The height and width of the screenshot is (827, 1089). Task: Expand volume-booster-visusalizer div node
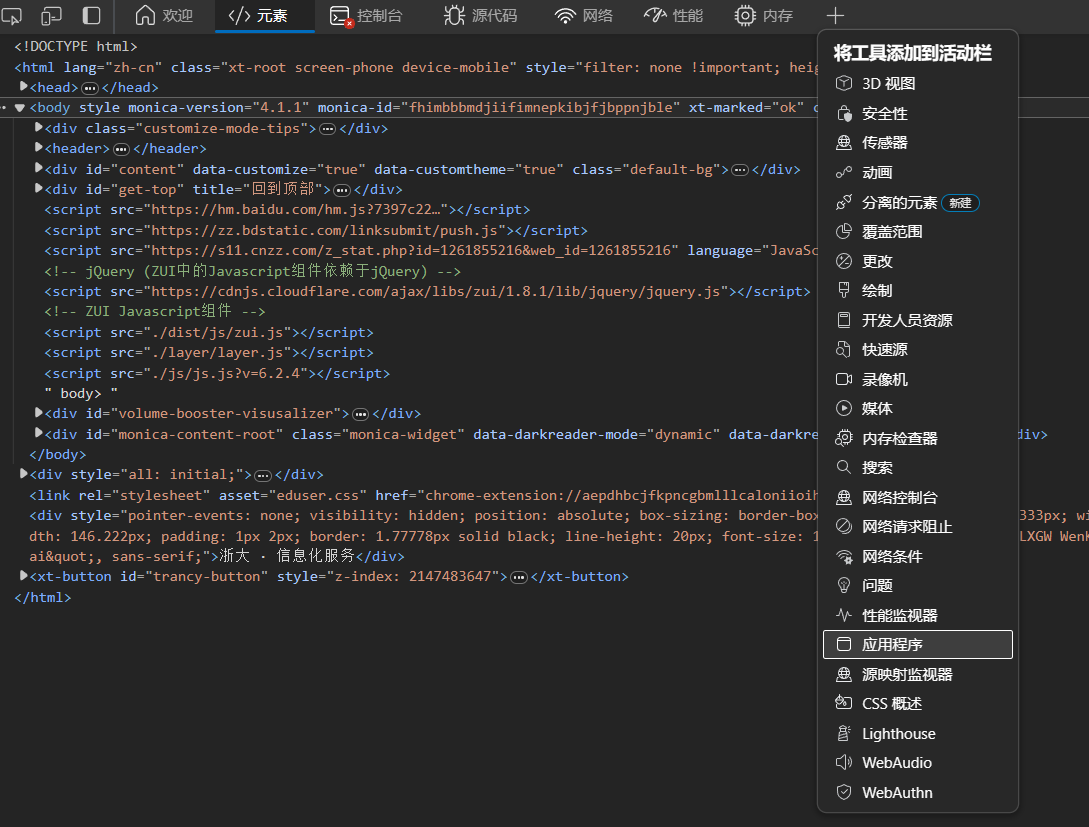tap(39, 412)
